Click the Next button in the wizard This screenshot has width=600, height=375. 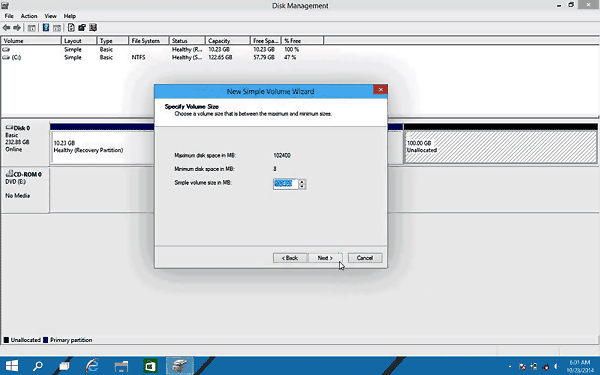point(325,258)
